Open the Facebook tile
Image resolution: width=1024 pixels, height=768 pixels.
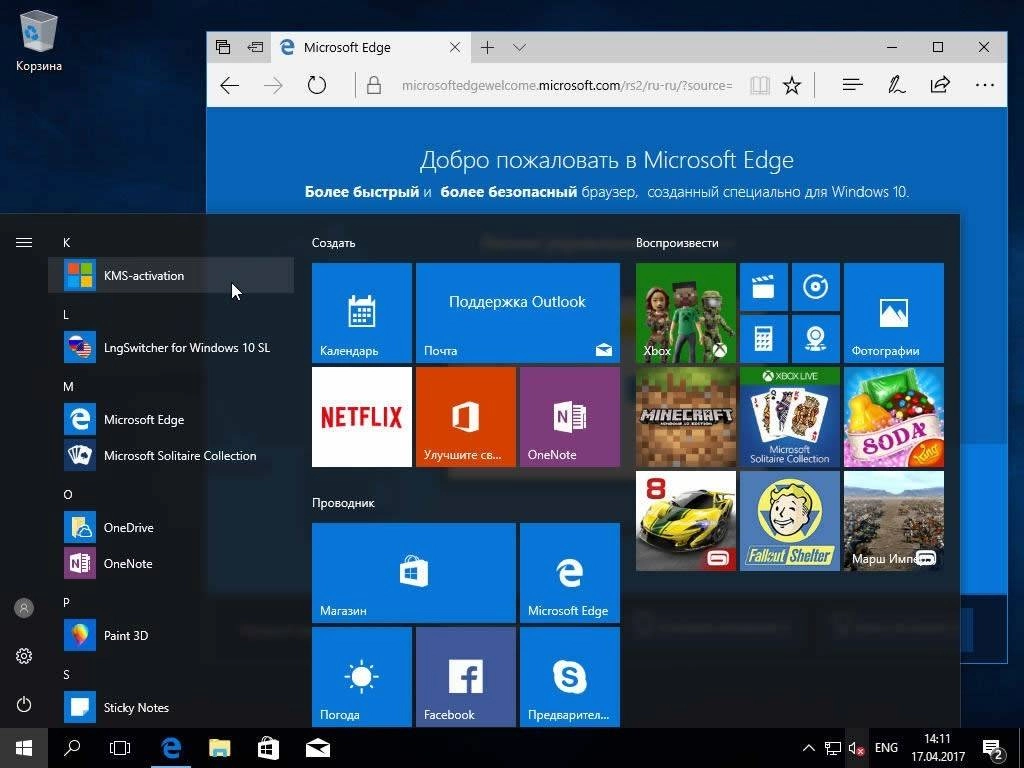tap(466, 677)
